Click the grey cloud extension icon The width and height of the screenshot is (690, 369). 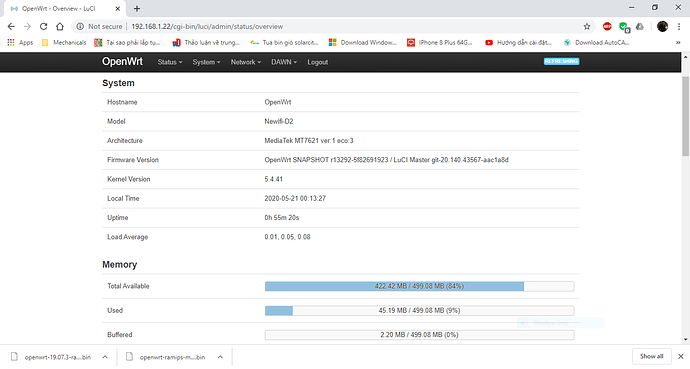(640, 26)
